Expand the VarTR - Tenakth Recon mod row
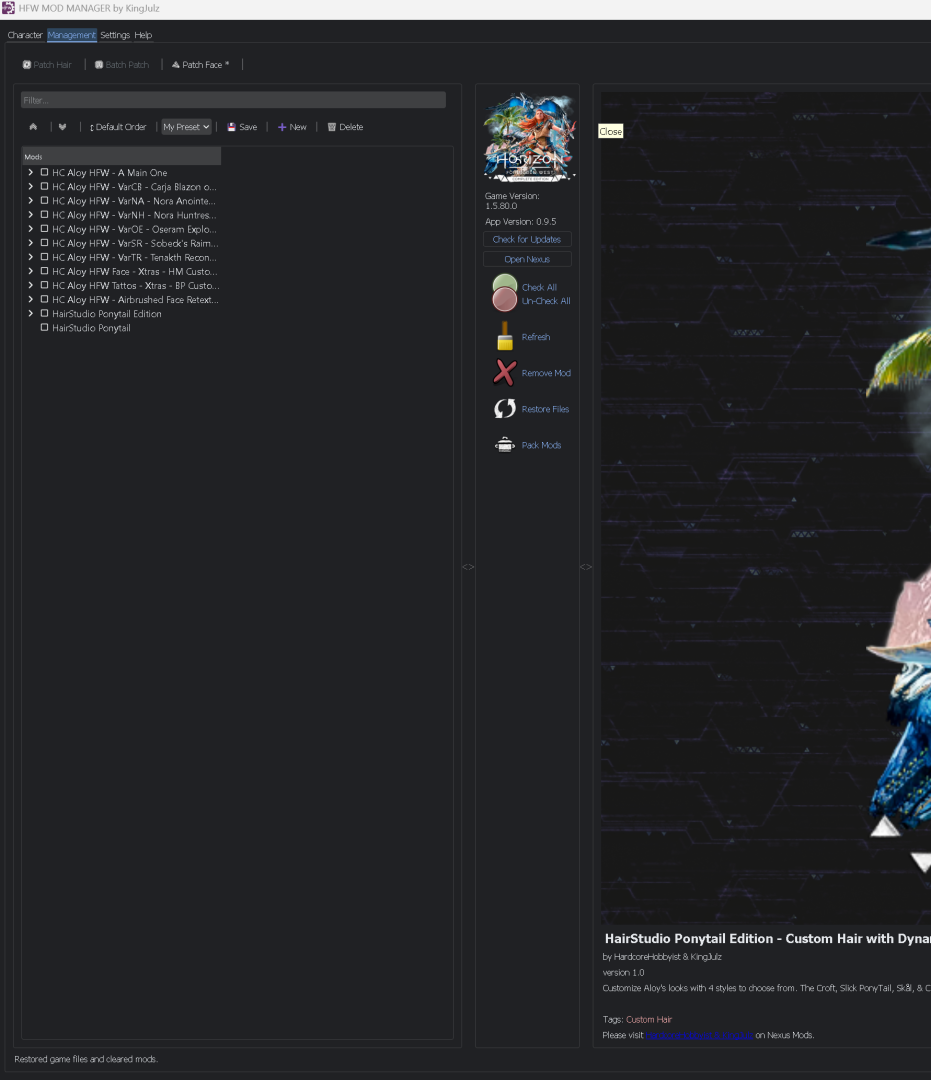 click(x=31, y=257)
